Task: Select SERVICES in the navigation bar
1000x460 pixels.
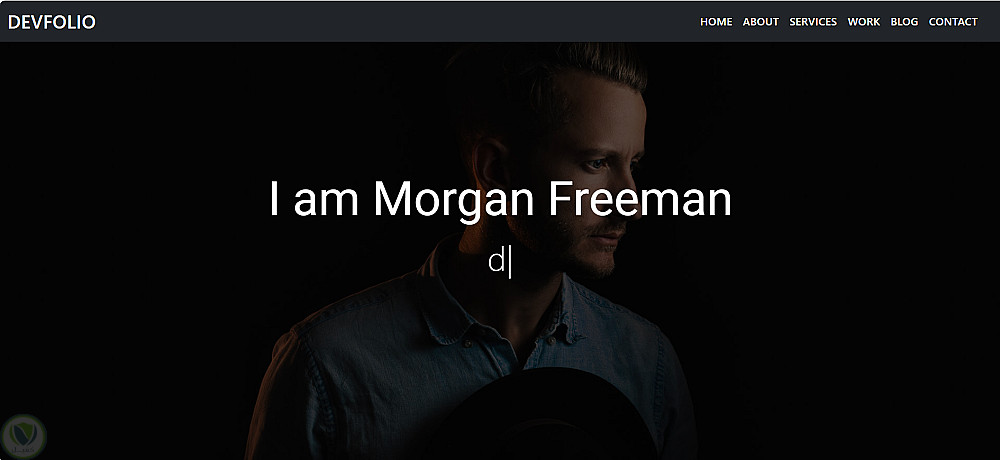Action: (x=813, y=22)
